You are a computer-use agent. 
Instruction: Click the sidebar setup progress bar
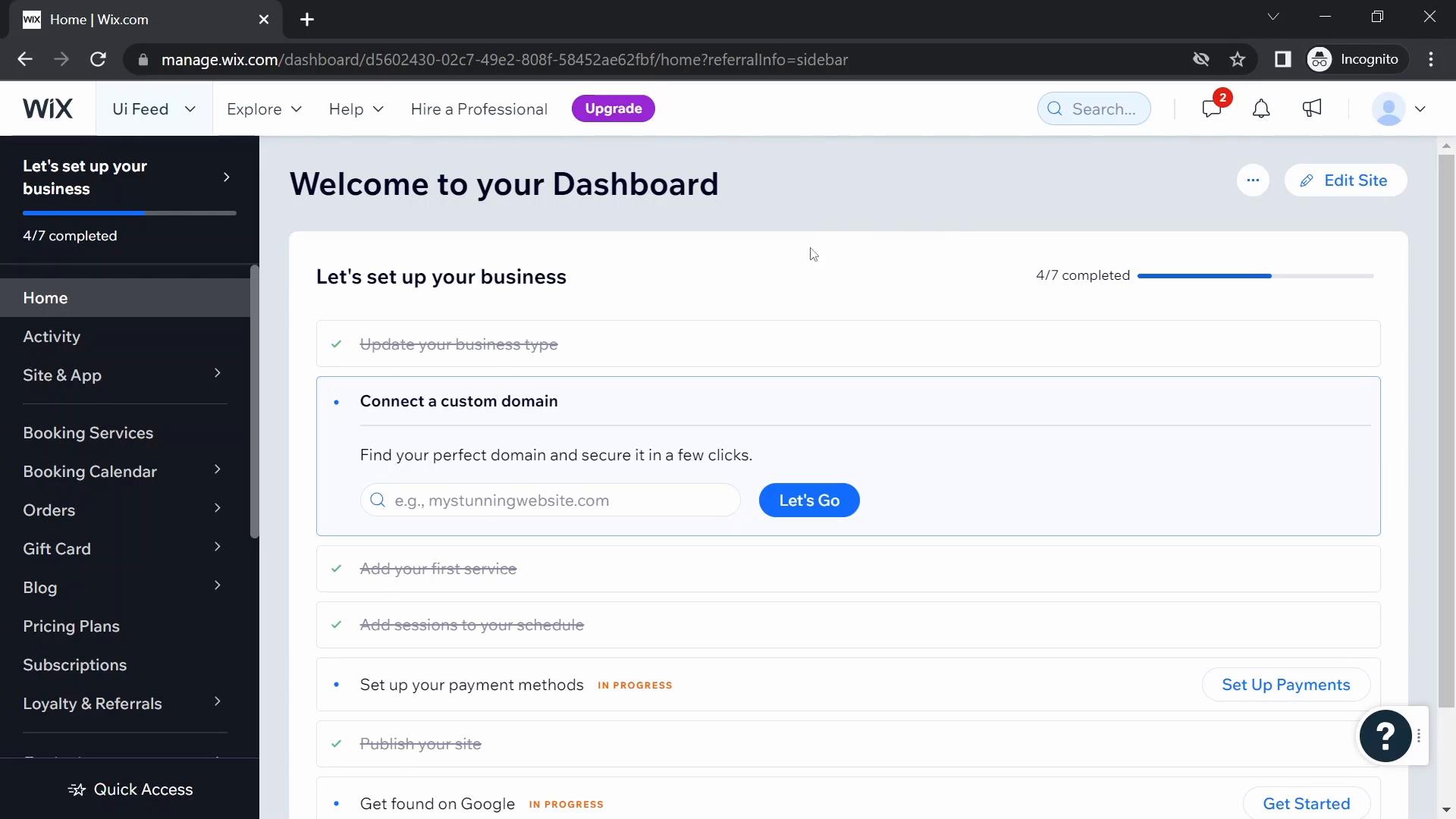pos(129,213)
